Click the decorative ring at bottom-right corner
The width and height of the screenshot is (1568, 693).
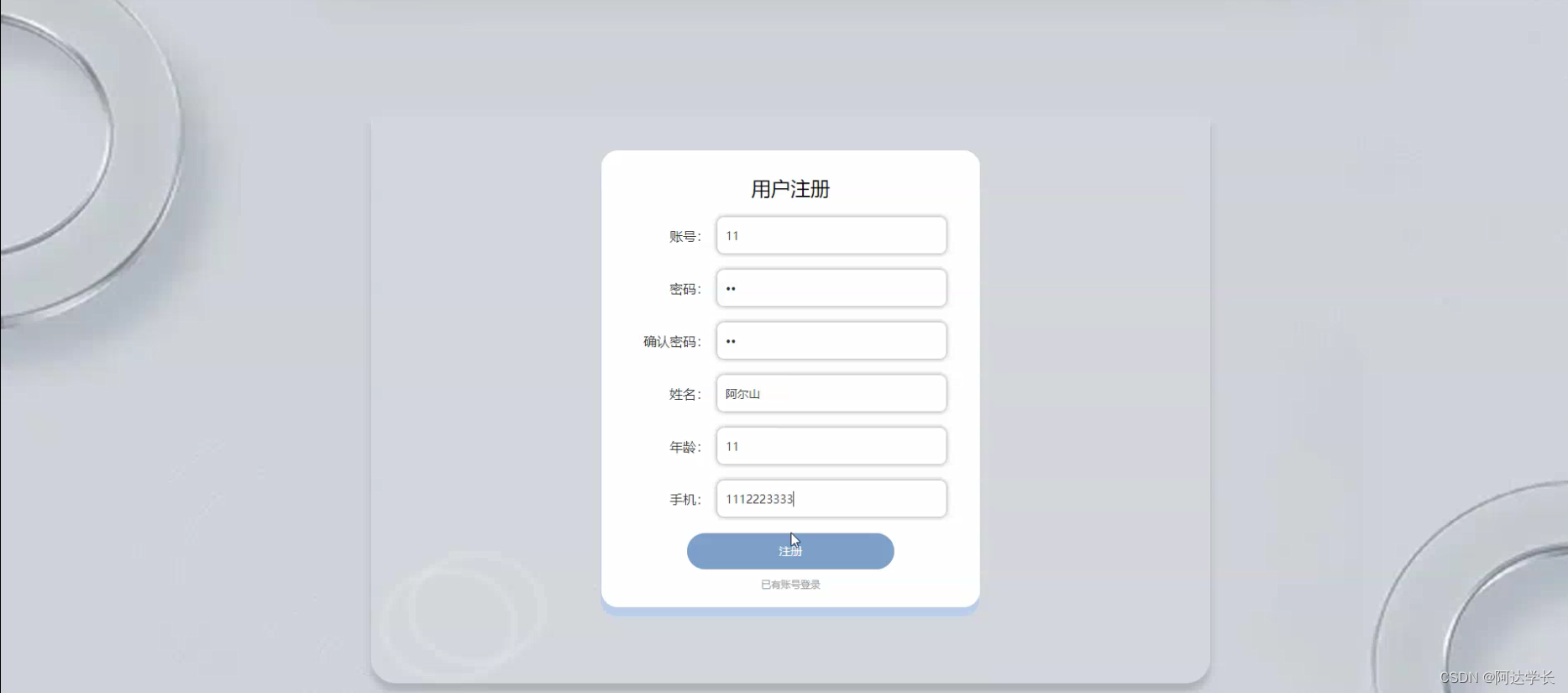pos(1470,588)
